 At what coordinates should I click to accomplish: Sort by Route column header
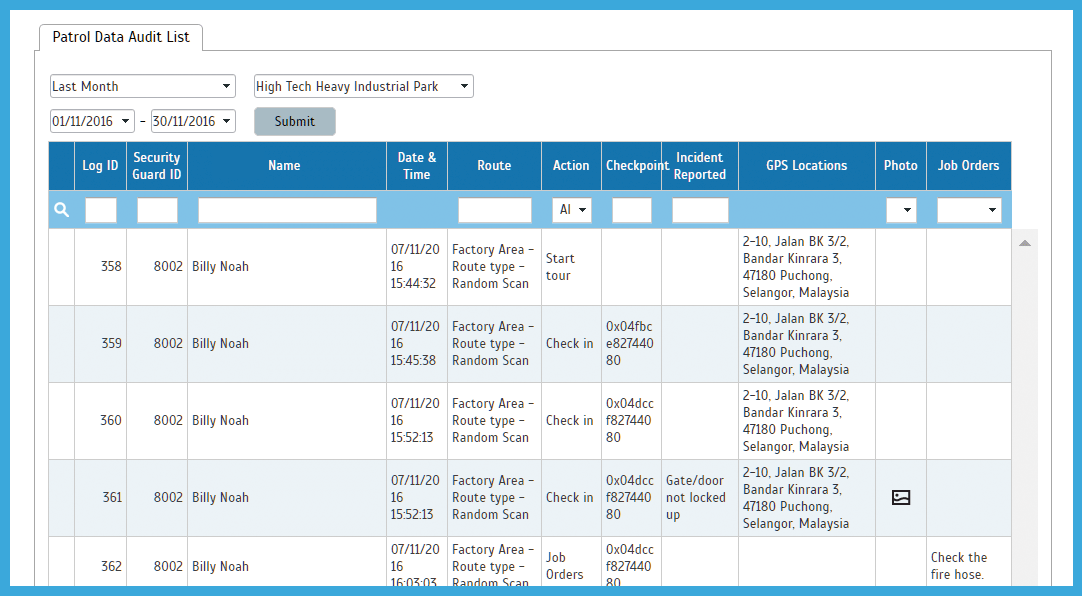[x=494, y=166]
